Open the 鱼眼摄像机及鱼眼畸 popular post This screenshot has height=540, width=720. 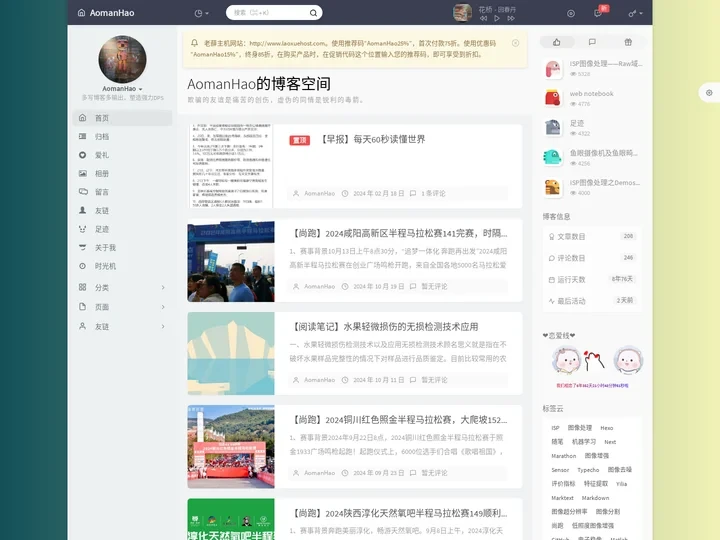click(603, 153)
